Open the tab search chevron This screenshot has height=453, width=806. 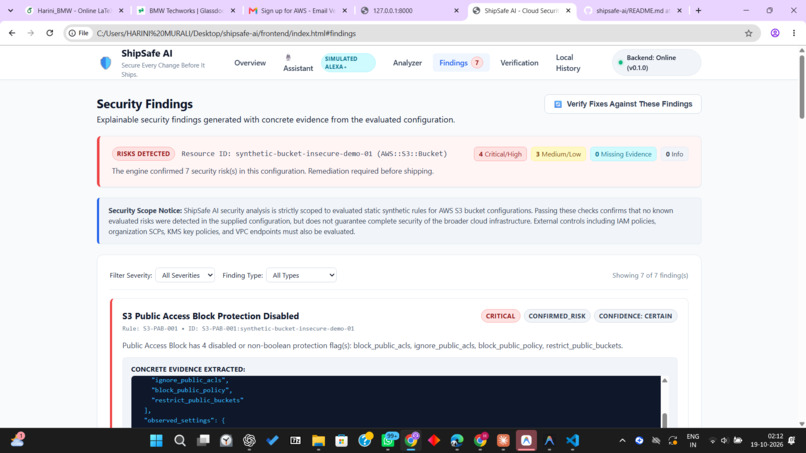(x=10, y=10)
